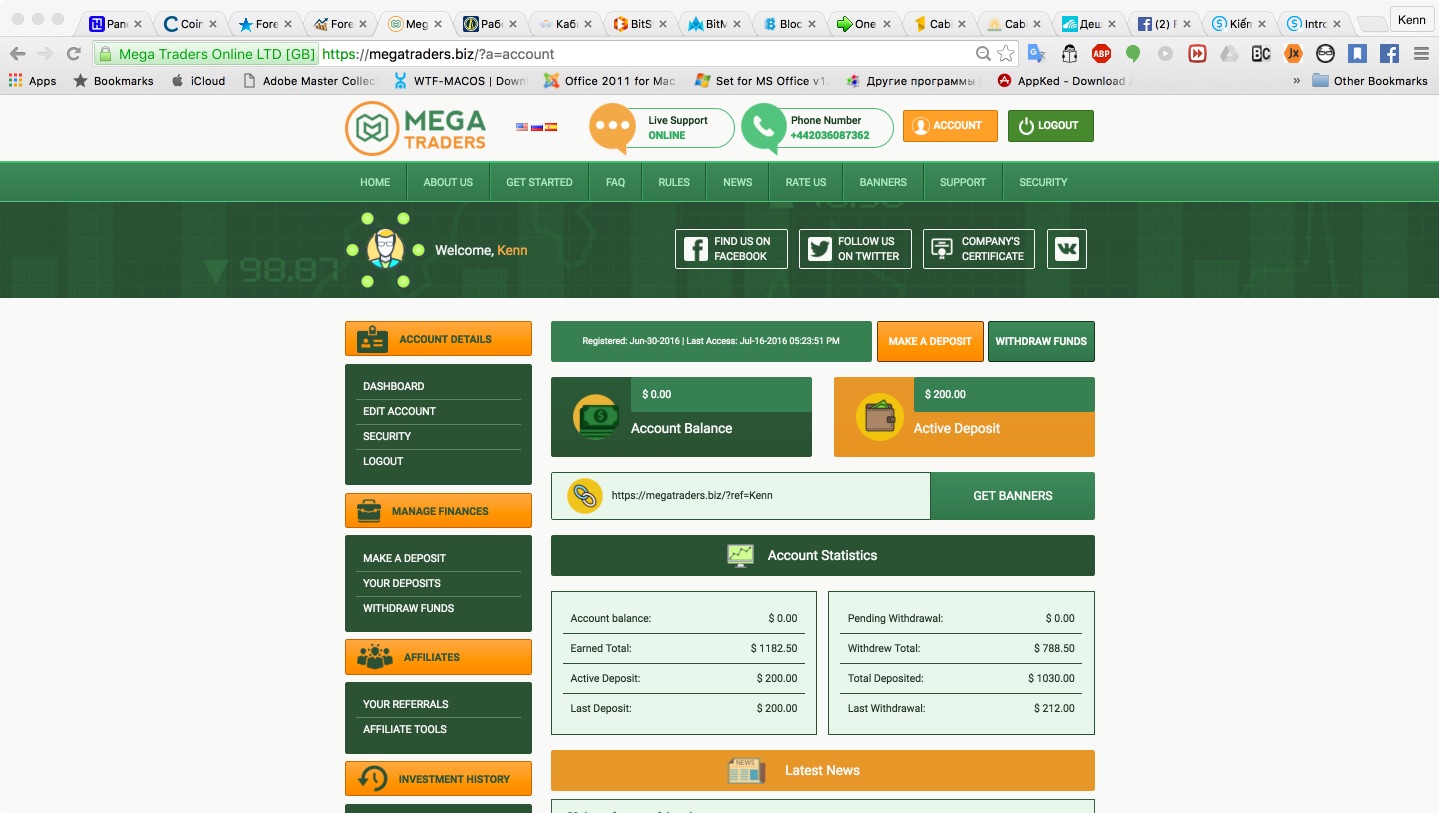1439x813 pixels.
Task: Open SECURITY navigation item
Action: [x=1043, y=182]
